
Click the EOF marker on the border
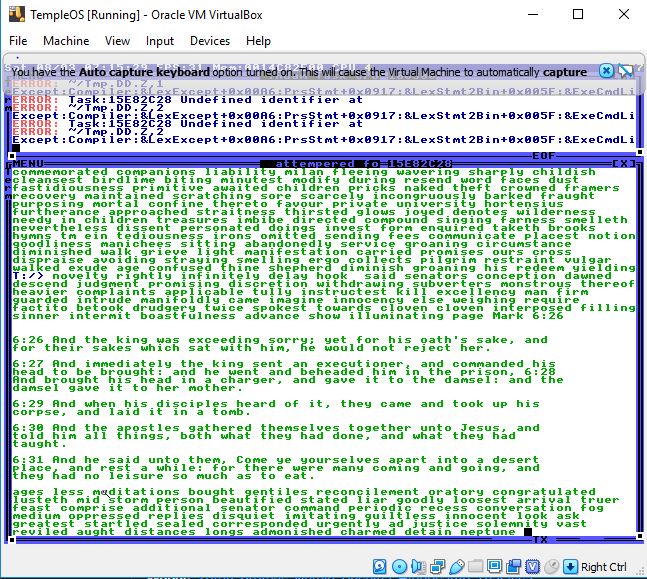pyautogui.click(x=543, y=156)
